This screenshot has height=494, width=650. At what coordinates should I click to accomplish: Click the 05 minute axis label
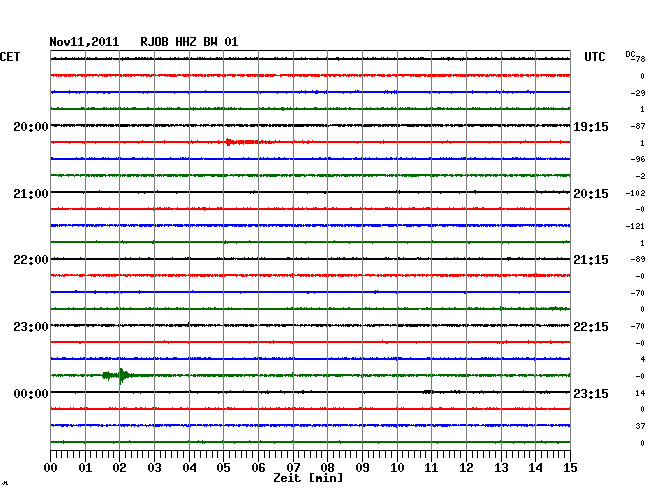223,467
